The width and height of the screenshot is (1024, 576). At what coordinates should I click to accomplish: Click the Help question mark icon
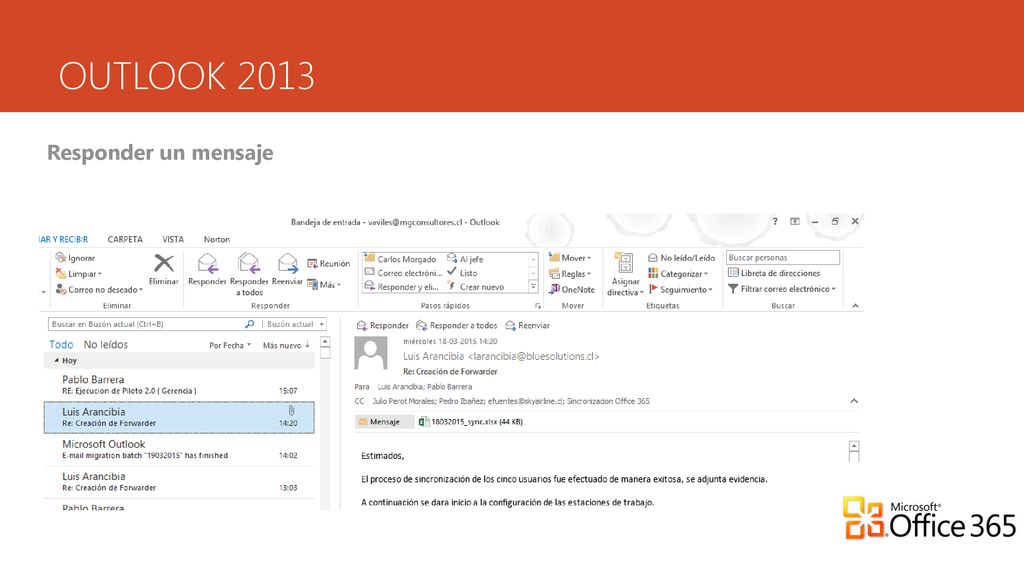pyautogui.click(x=775, y=221)
